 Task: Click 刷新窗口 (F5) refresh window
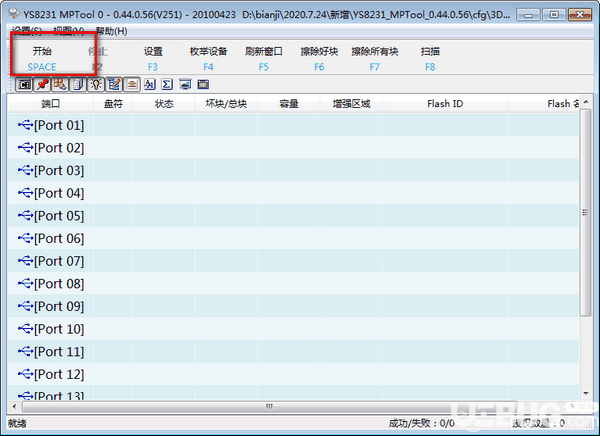click(264, 59)
